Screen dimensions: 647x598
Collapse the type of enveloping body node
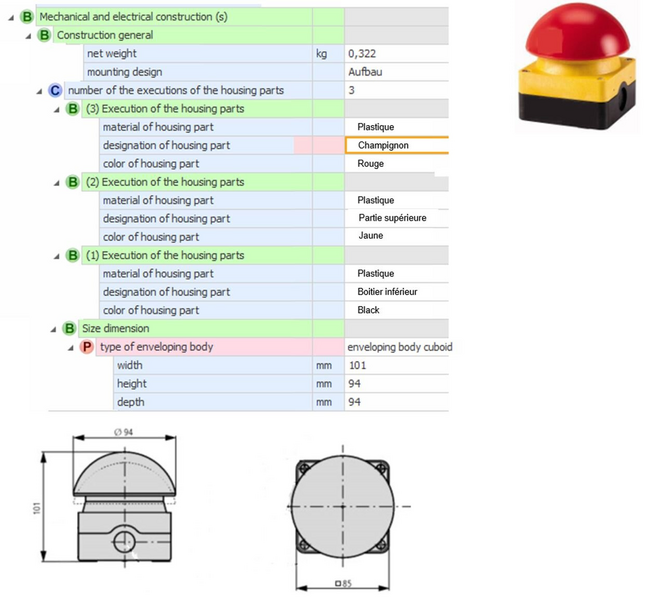pyautogui.click(x=71, y=347)
